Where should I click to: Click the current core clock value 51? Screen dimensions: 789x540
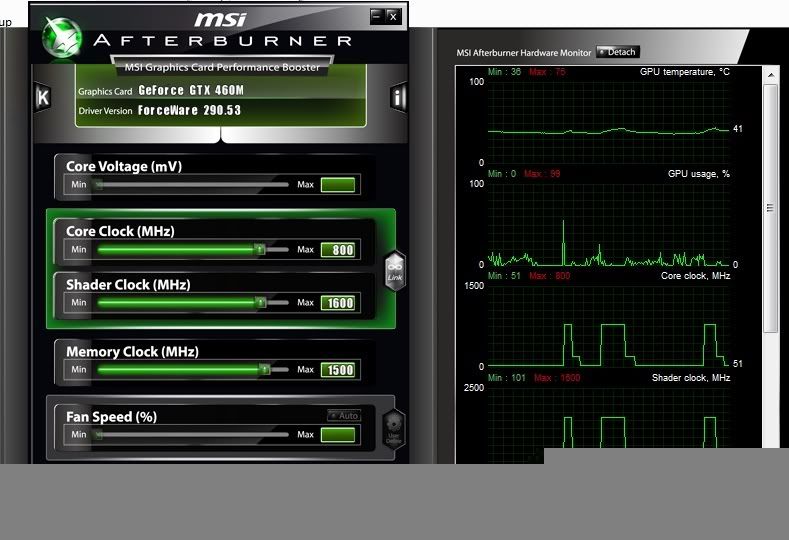tap(738, 363)
